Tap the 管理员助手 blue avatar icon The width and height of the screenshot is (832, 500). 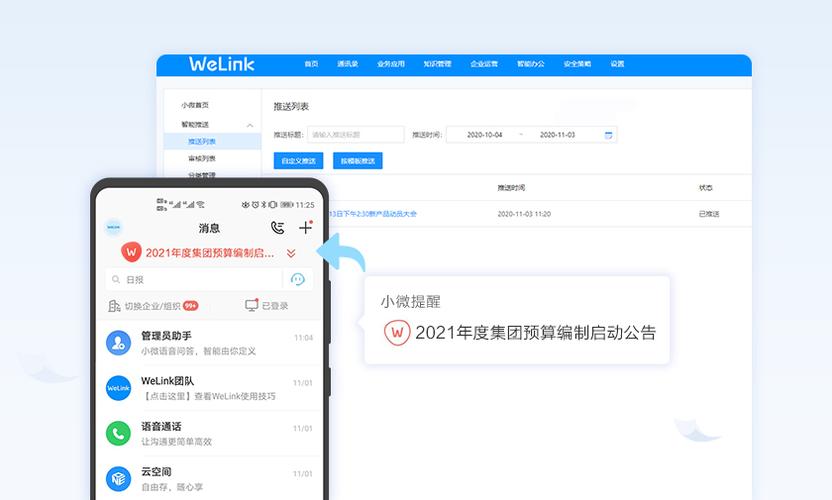click(x=118, y=343)
